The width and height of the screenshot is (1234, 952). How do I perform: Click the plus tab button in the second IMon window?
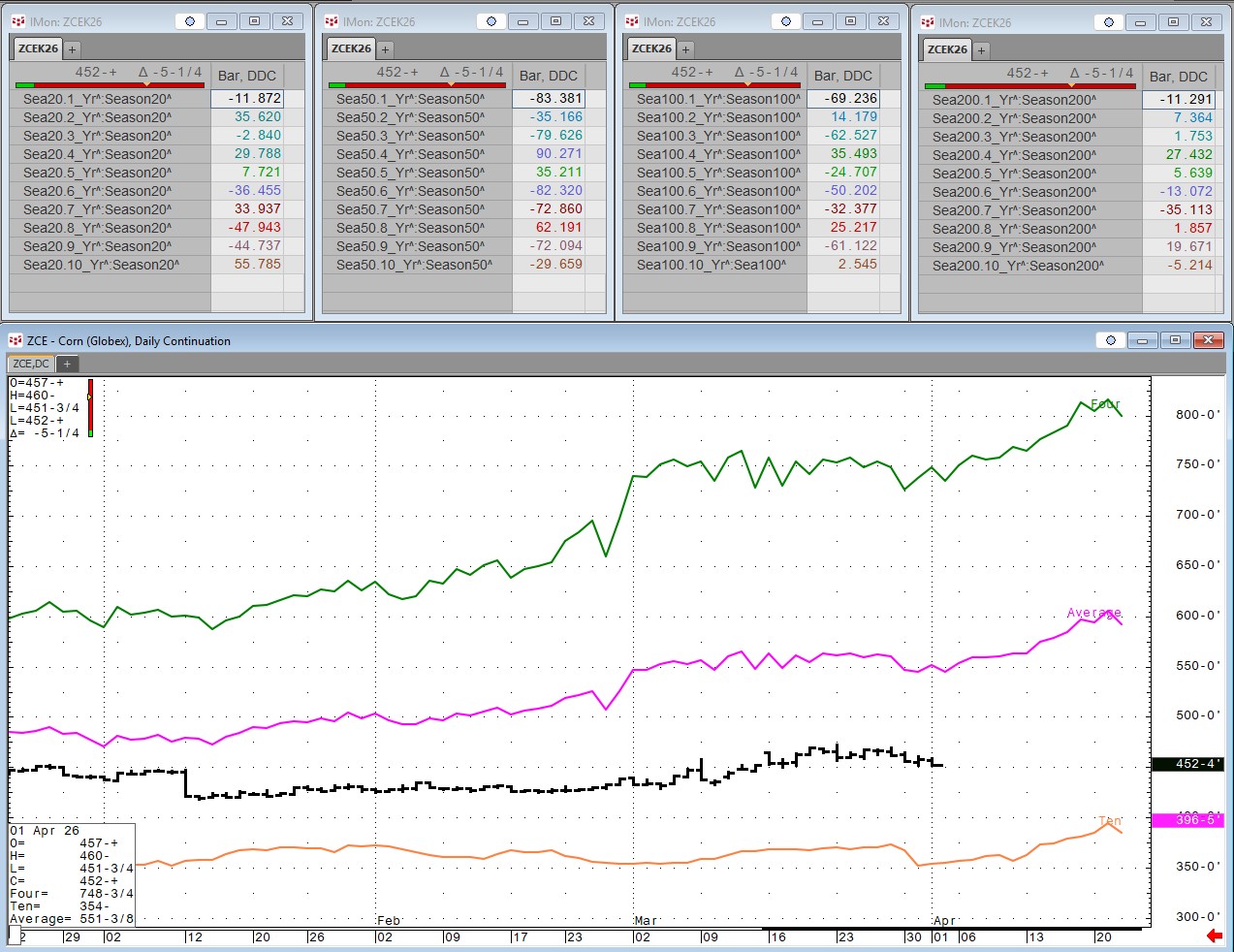(x=386, y=48)
